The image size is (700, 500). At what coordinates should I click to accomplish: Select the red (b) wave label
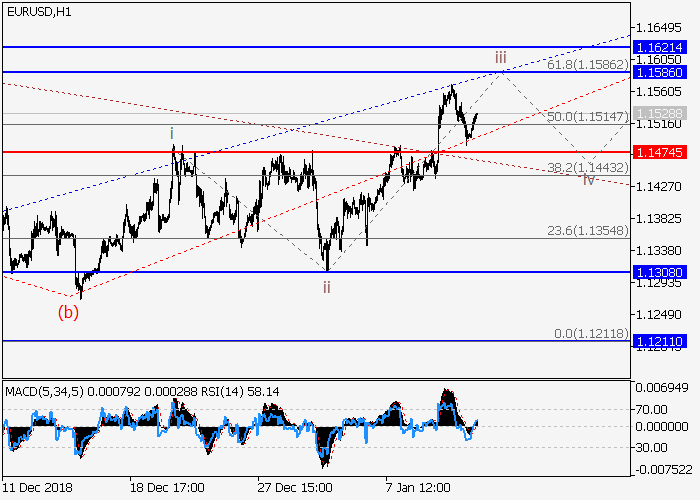point(68,311)
